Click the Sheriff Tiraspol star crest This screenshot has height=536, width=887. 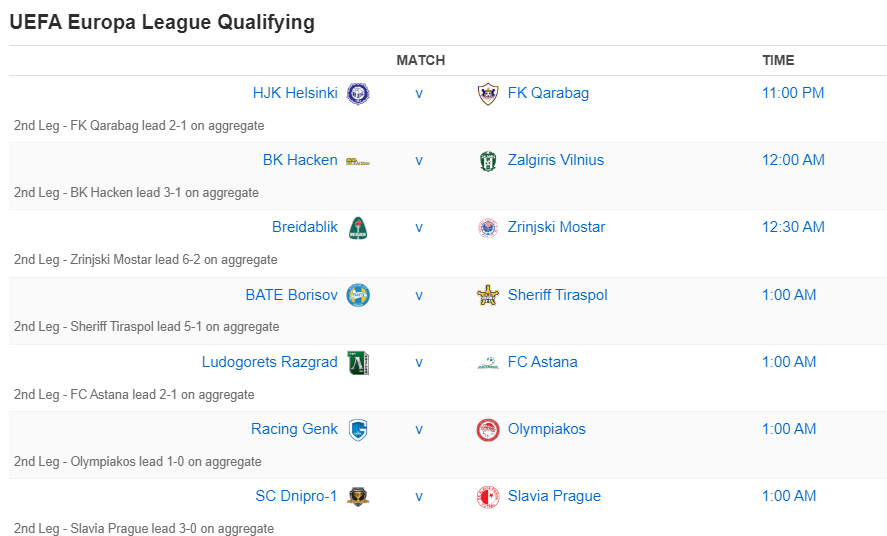click(487, 295)
